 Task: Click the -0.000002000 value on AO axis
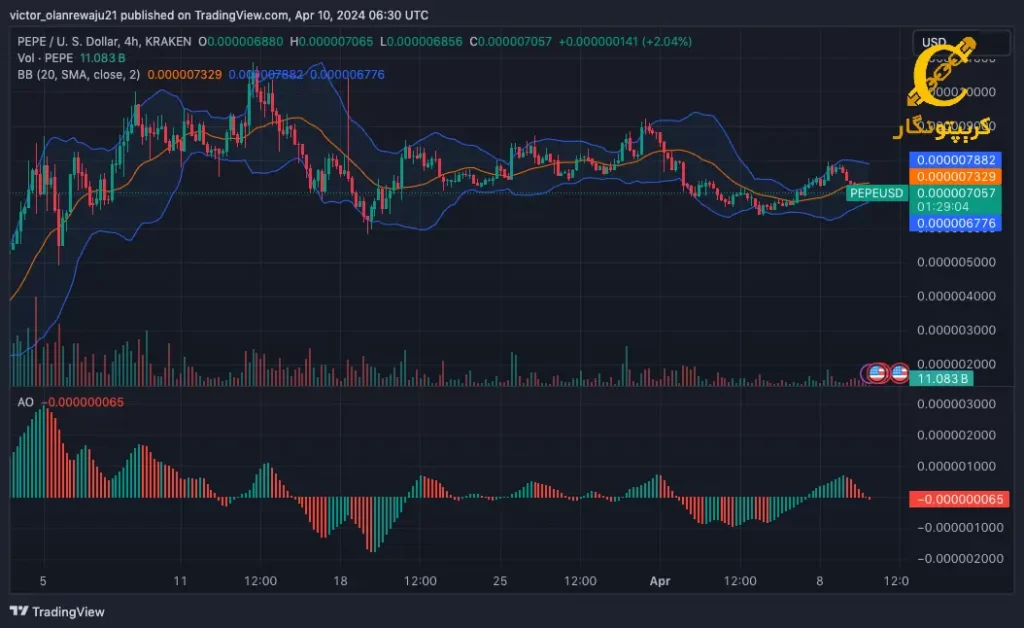[960, 559]
